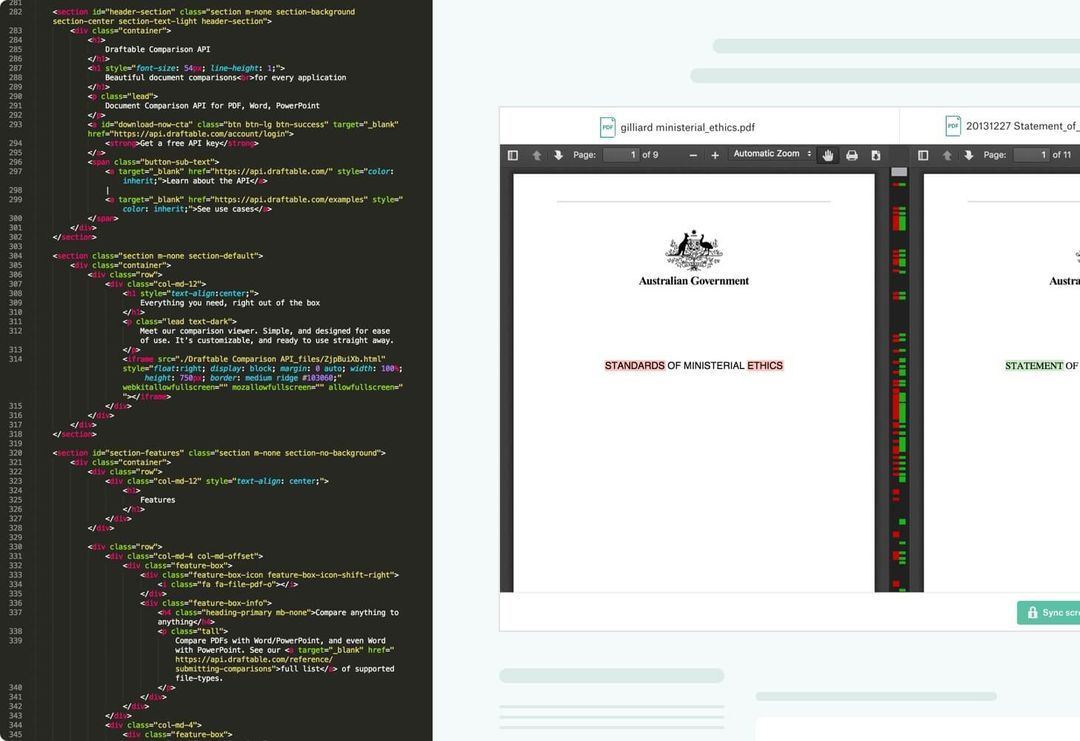Click the previous page arrow in the right viewer
The width and height of the screenshot is (1080, 741).
[x=947, y=156]
